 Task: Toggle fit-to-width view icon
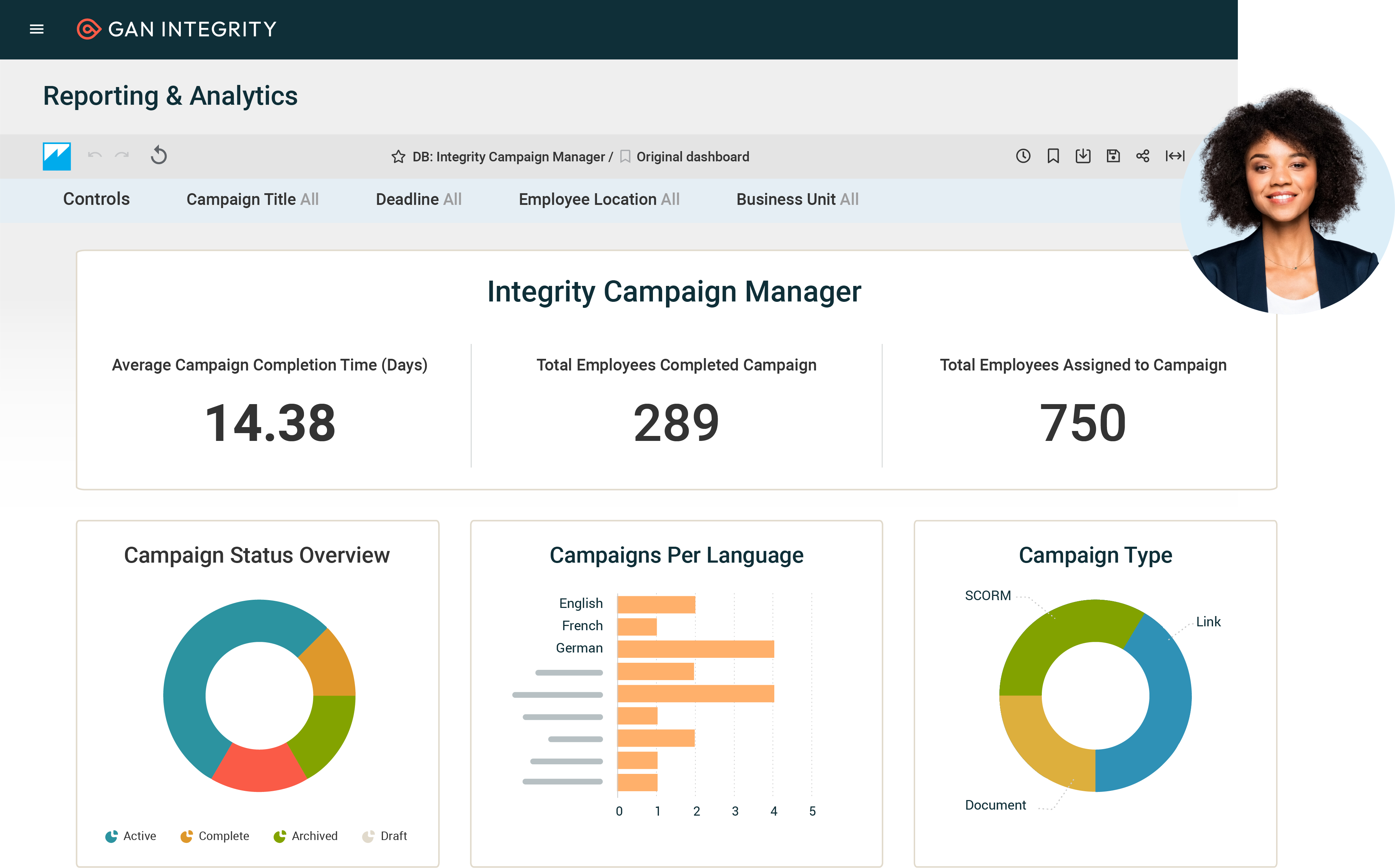click(1175, 156)
